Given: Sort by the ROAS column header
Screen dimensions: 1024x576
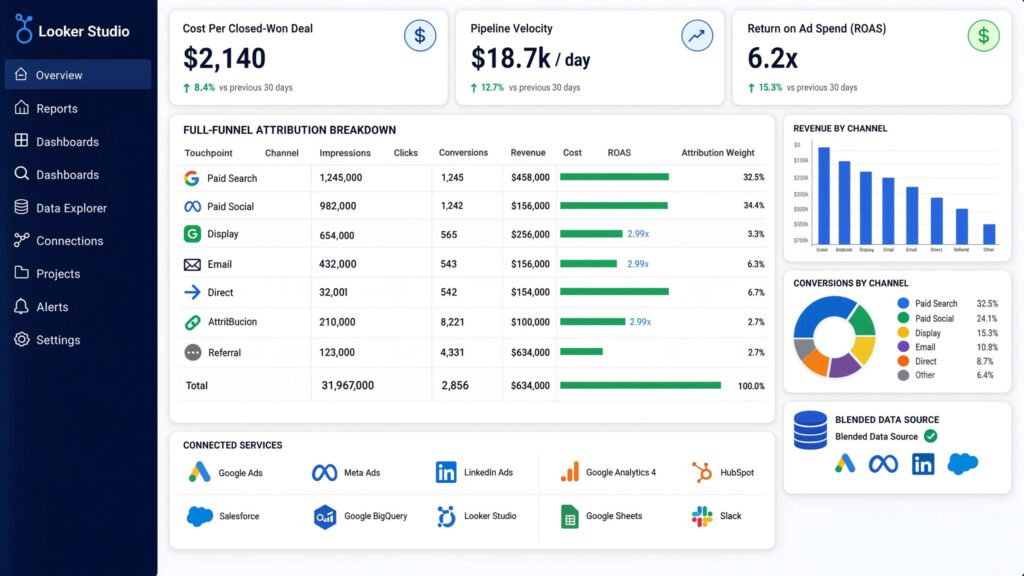Looking at the screenshot, I should pos(619,153).
